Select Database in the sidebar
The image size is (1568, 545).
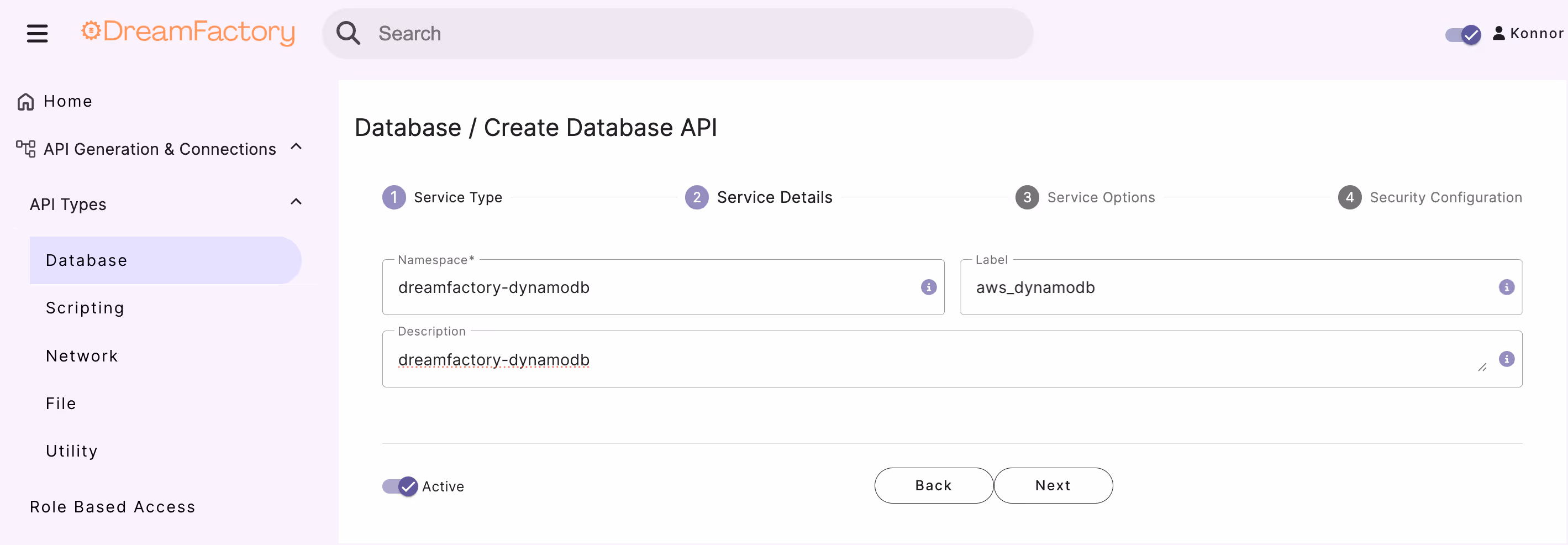tap(166, 260)
